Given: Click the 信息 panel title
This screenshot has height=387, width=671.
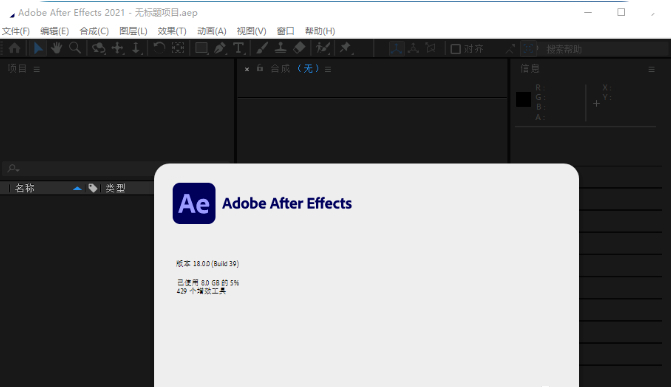Looking at the screenshot, I should click(529, 68).
